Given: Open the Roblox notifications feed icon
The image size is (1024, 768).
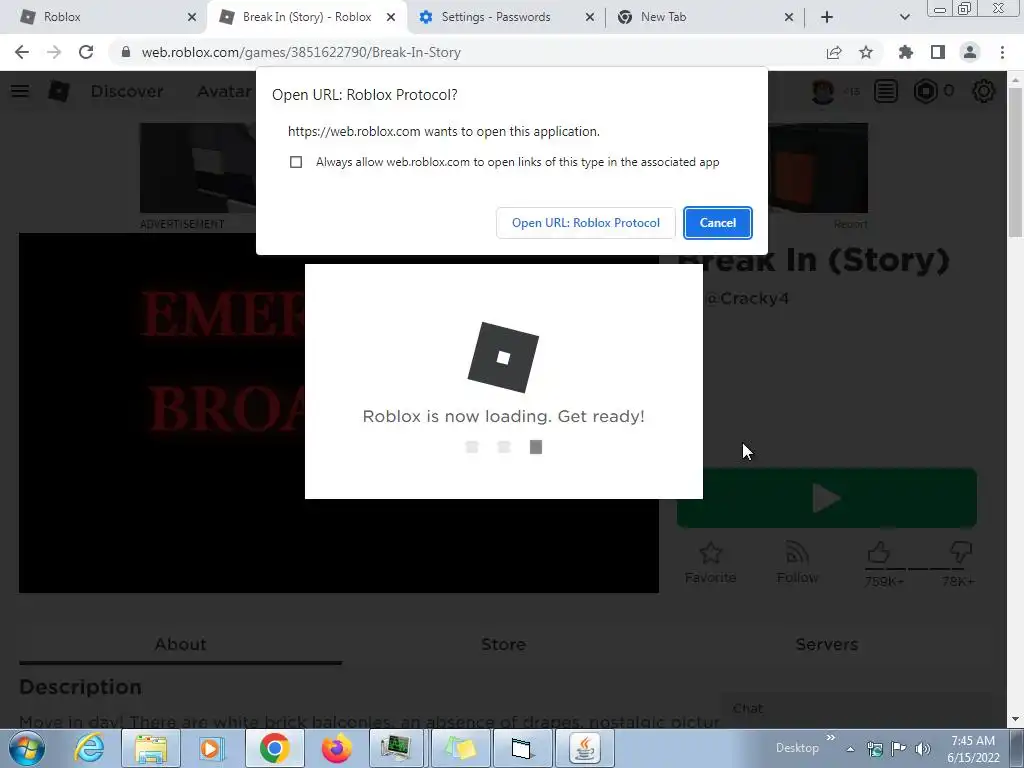Looking at the screenshot, I should point(886,91).
